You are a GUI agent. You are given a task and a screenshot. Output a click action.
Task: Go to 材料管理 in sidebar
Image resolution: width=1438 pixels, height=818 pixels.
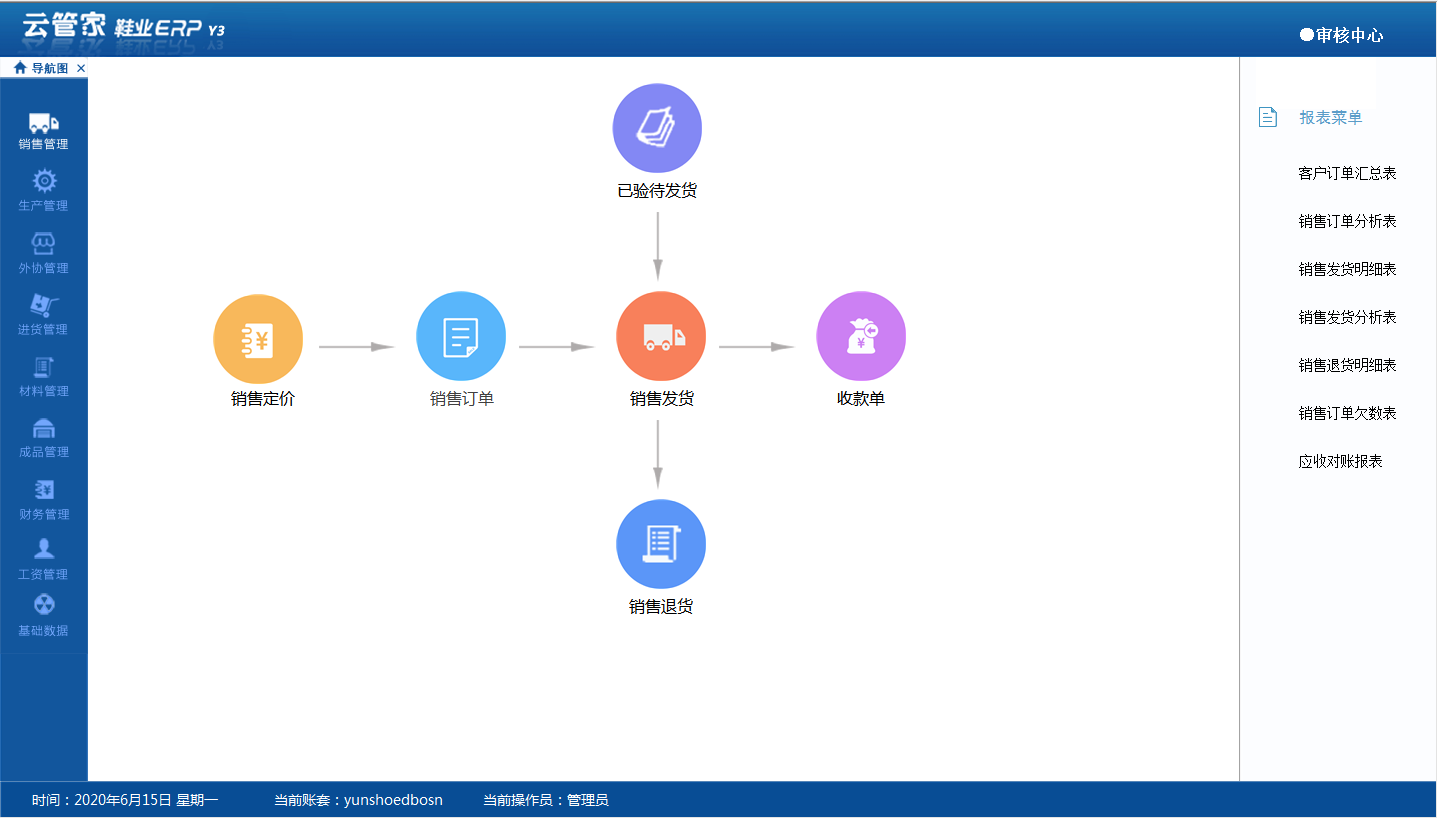(44, 375)
